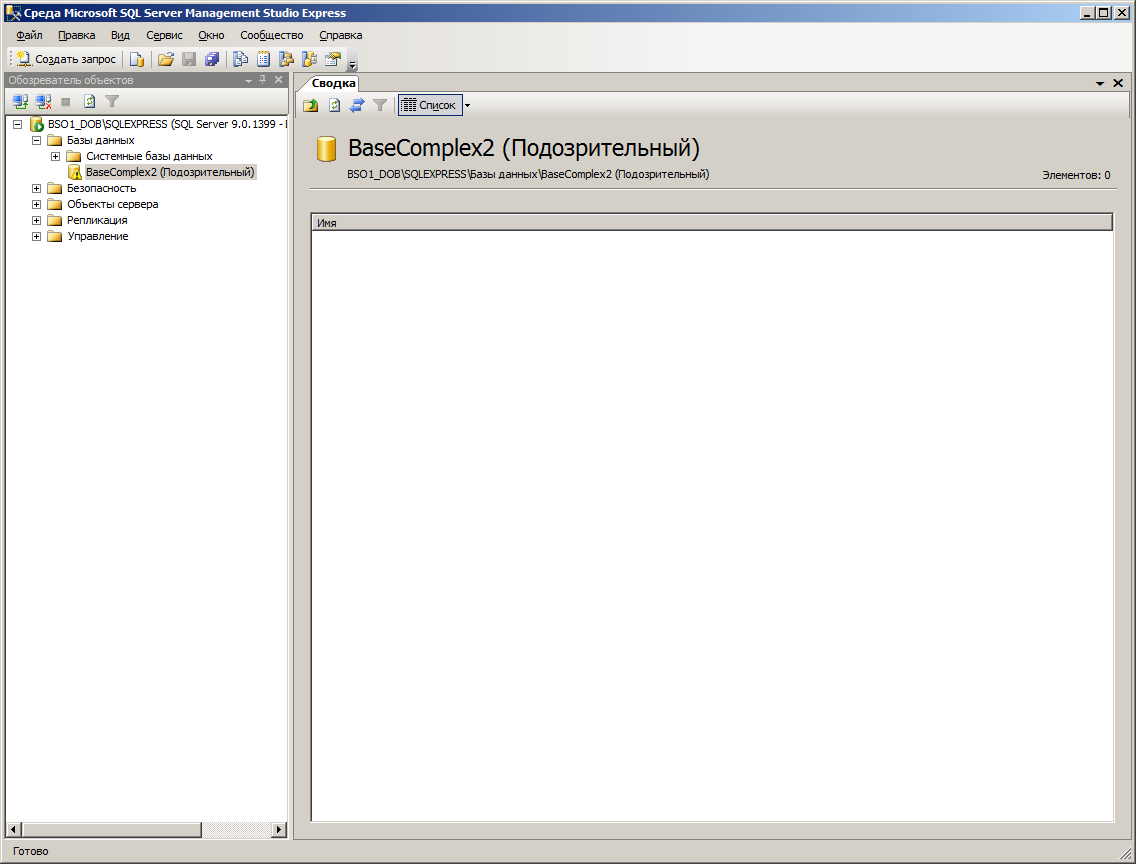Open the Object Explorer window position dropdown
This screenshot has height=864, width=1136.
[x=248, y=80]
